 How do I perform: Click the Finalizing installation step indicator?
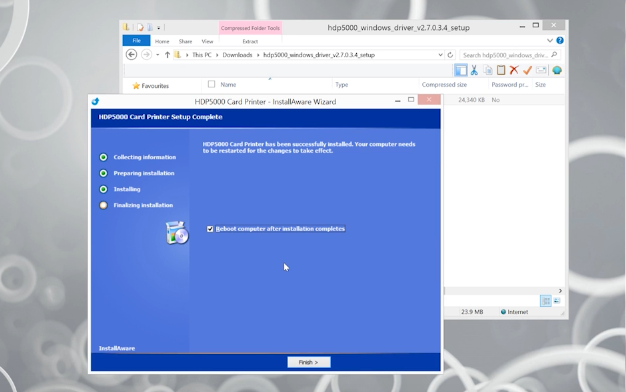pyautogui.click(x=103, y=205)
